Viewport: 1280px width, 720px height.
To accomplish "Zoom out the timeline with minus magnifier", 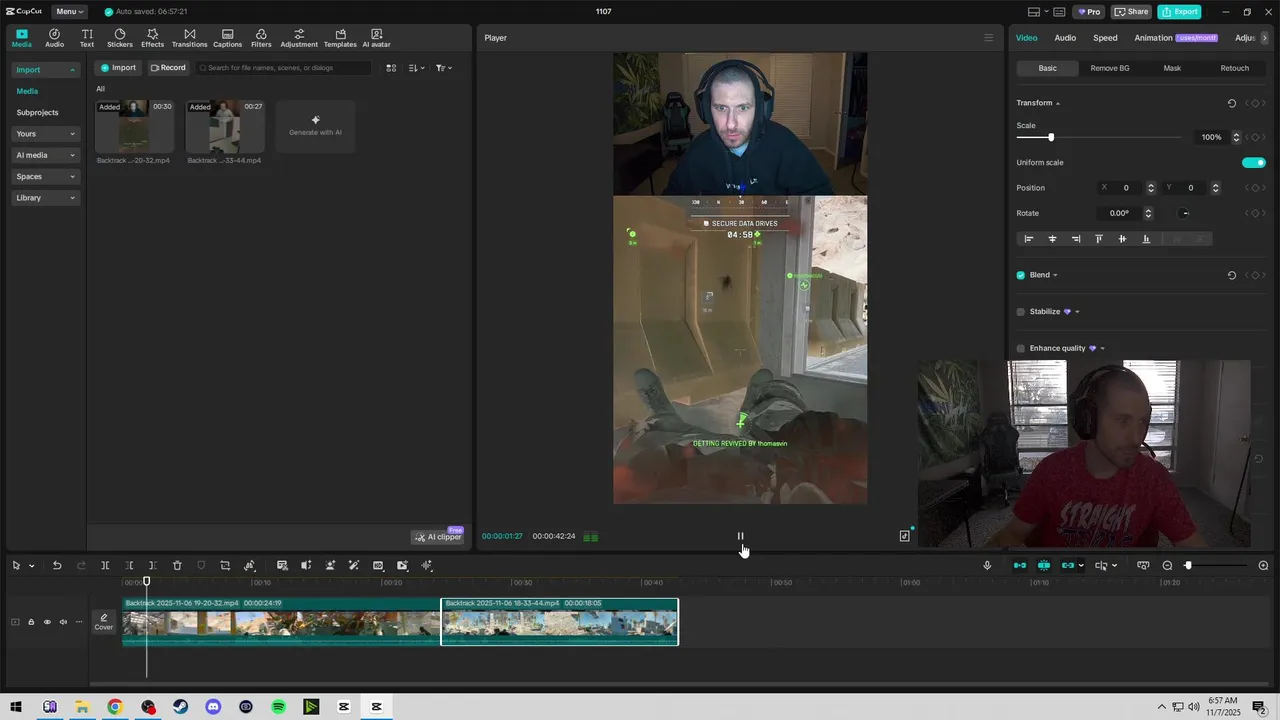I will click(x=1167, y=565).
